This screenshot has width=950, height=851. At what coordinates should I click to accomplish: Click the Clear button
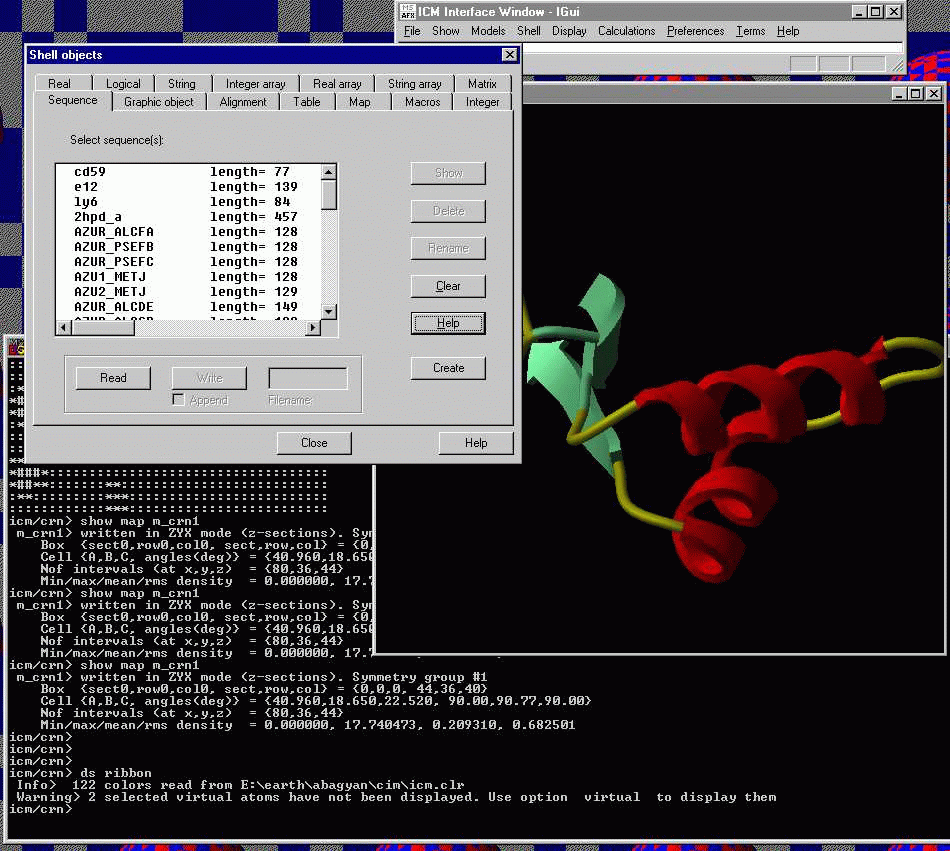[x=448, y=286]
